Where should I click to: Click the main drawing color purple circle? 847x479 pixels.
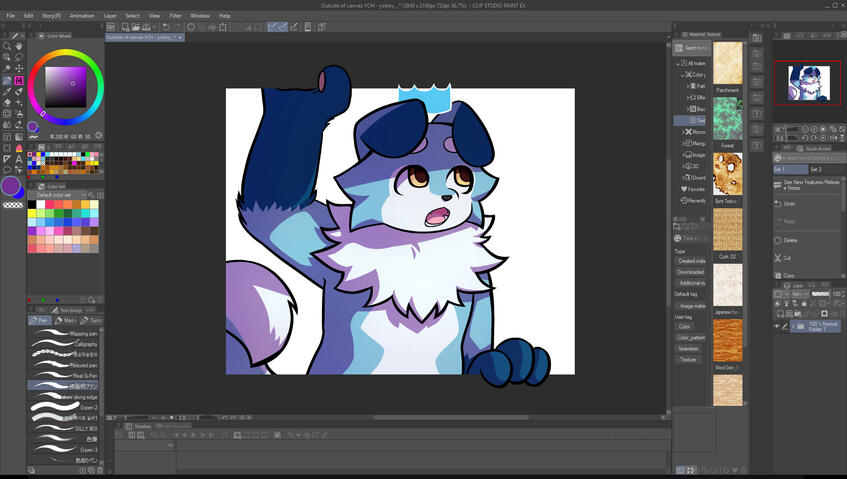pos(10,186)
